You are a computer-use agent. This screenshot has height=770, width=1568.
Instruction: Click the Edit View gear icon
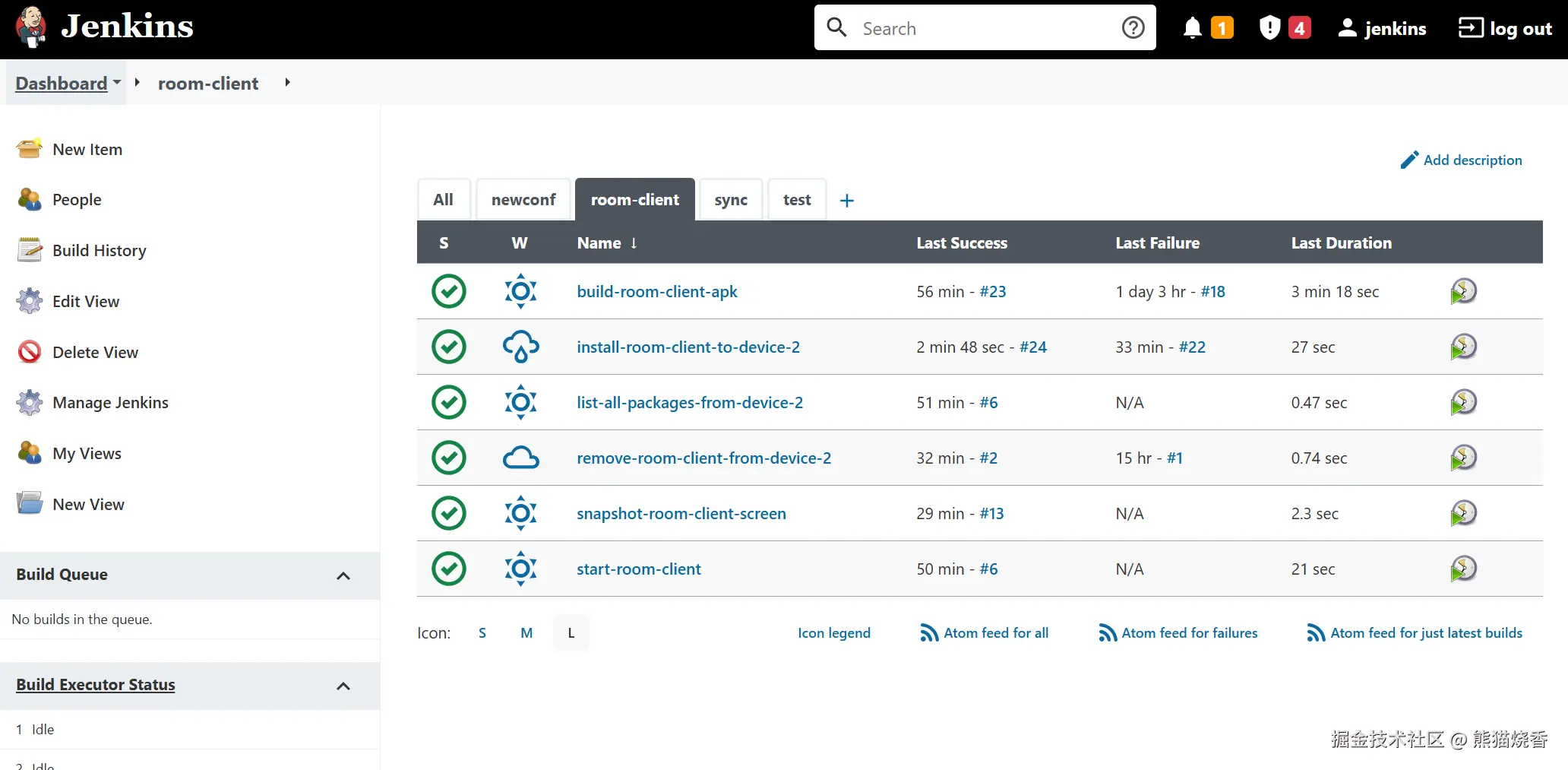tap(30, 301)
